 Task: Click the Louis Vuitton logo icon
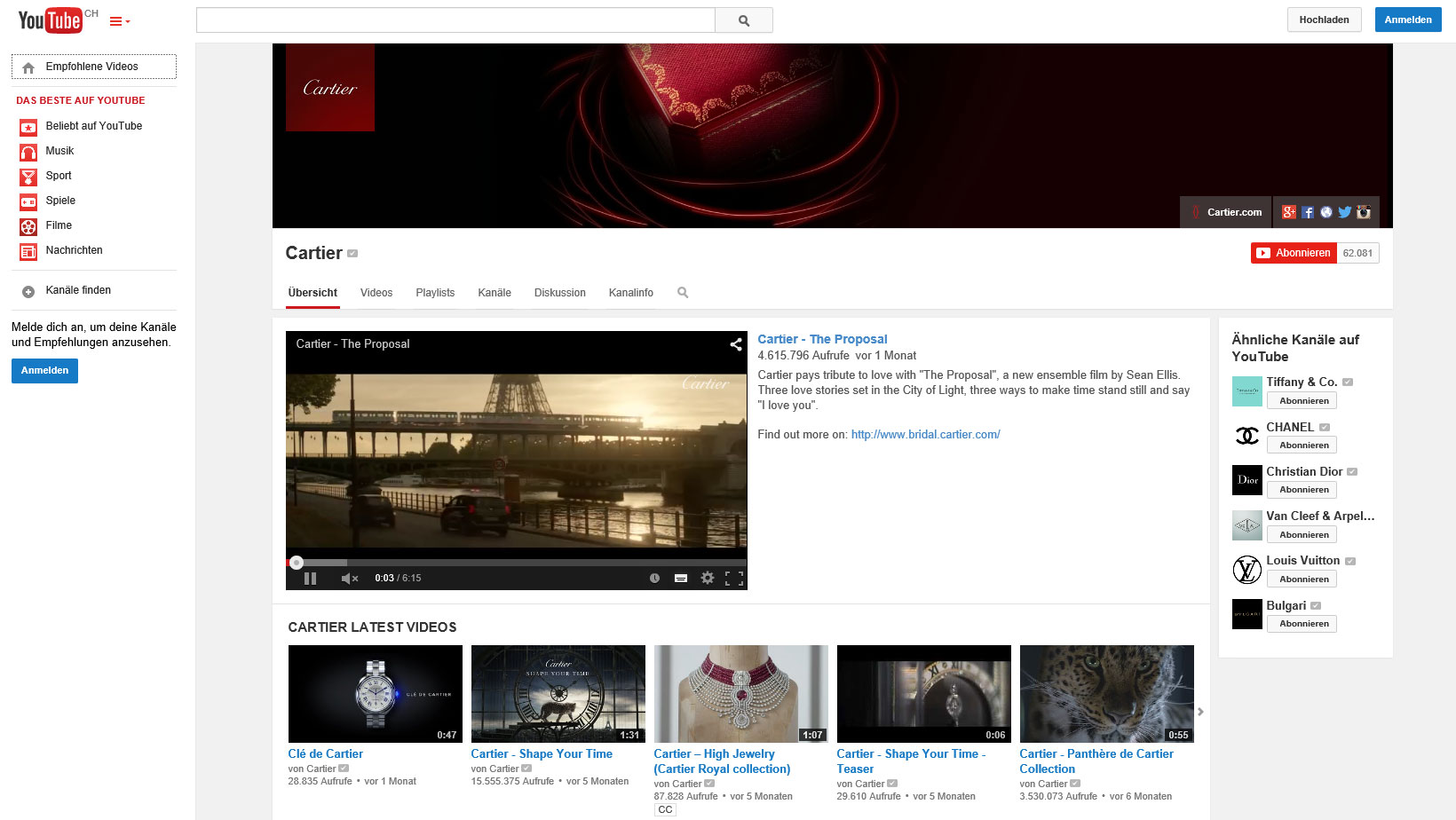(x=1247, y=570)
